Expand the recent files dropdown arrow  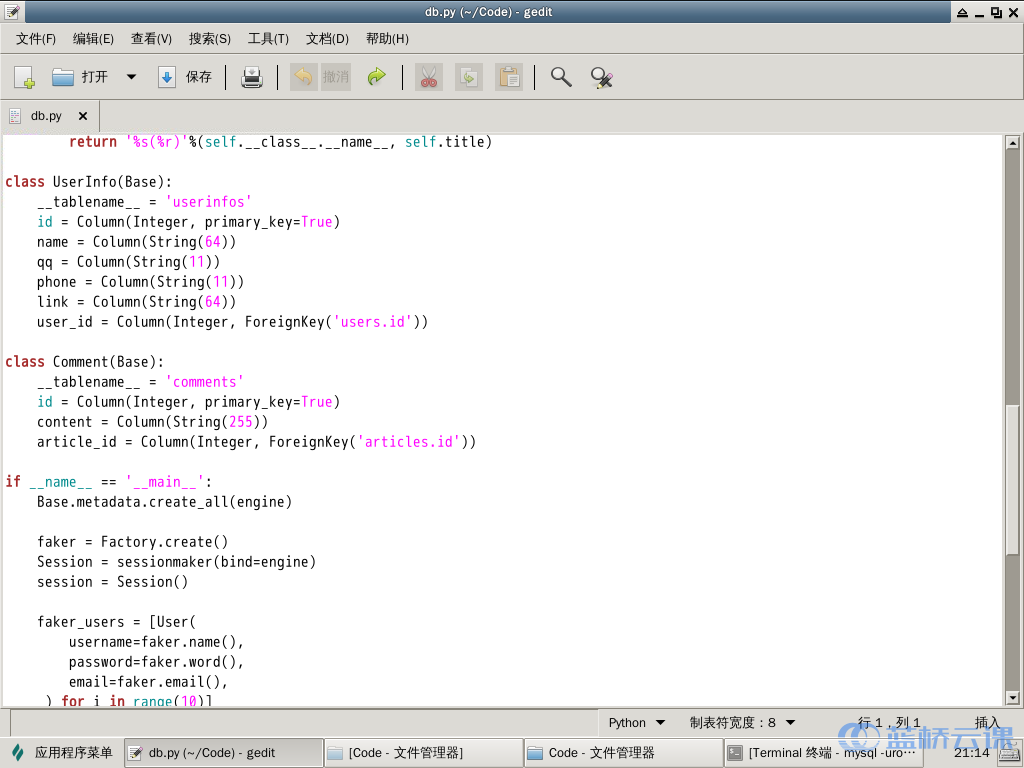[x=131, y=77]
